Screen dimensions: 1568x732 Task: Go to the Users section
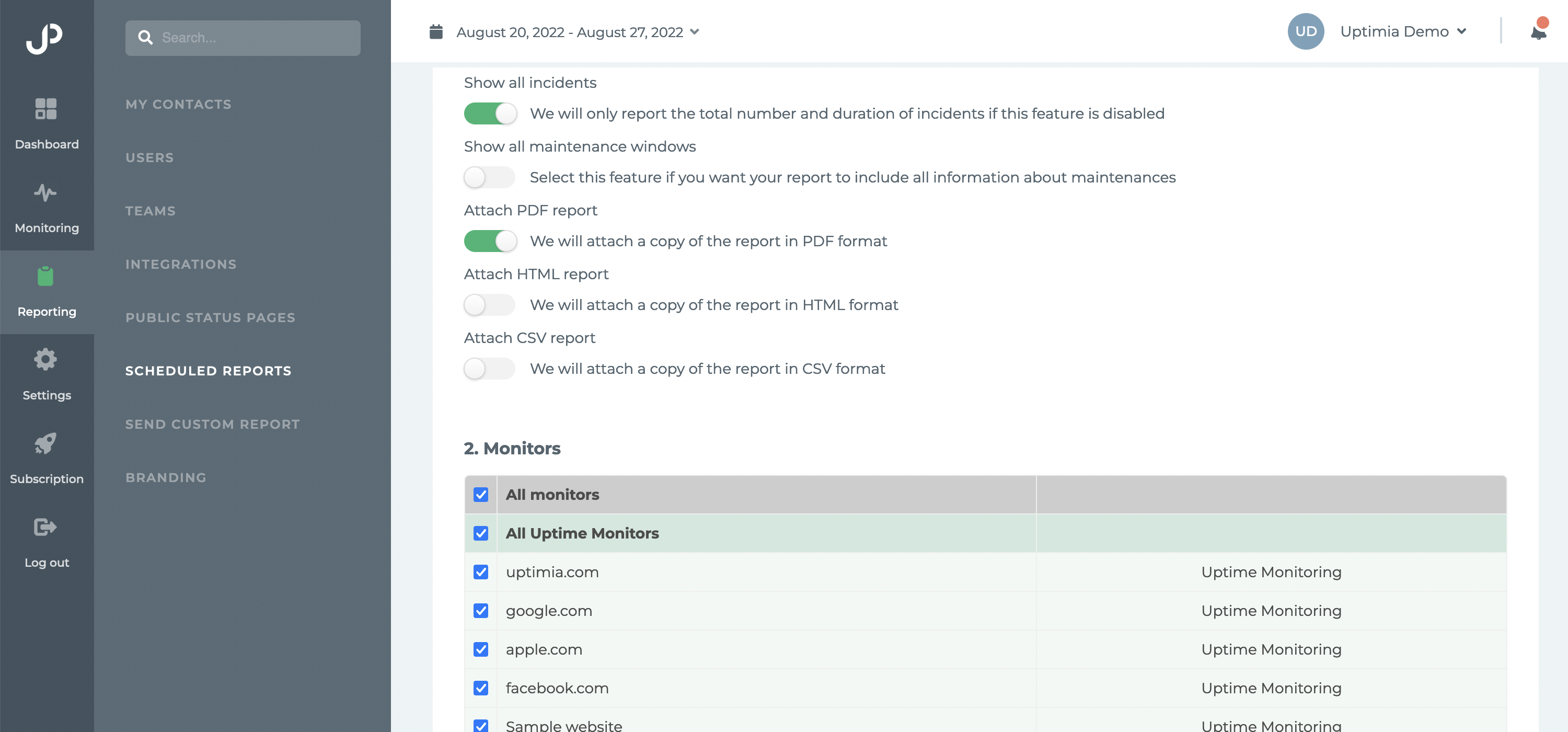pos(149,158)
